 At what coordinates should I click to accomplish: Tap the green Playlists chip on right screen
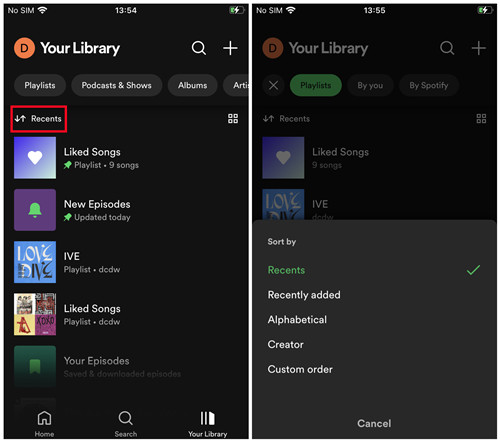(x=316, y=85)
